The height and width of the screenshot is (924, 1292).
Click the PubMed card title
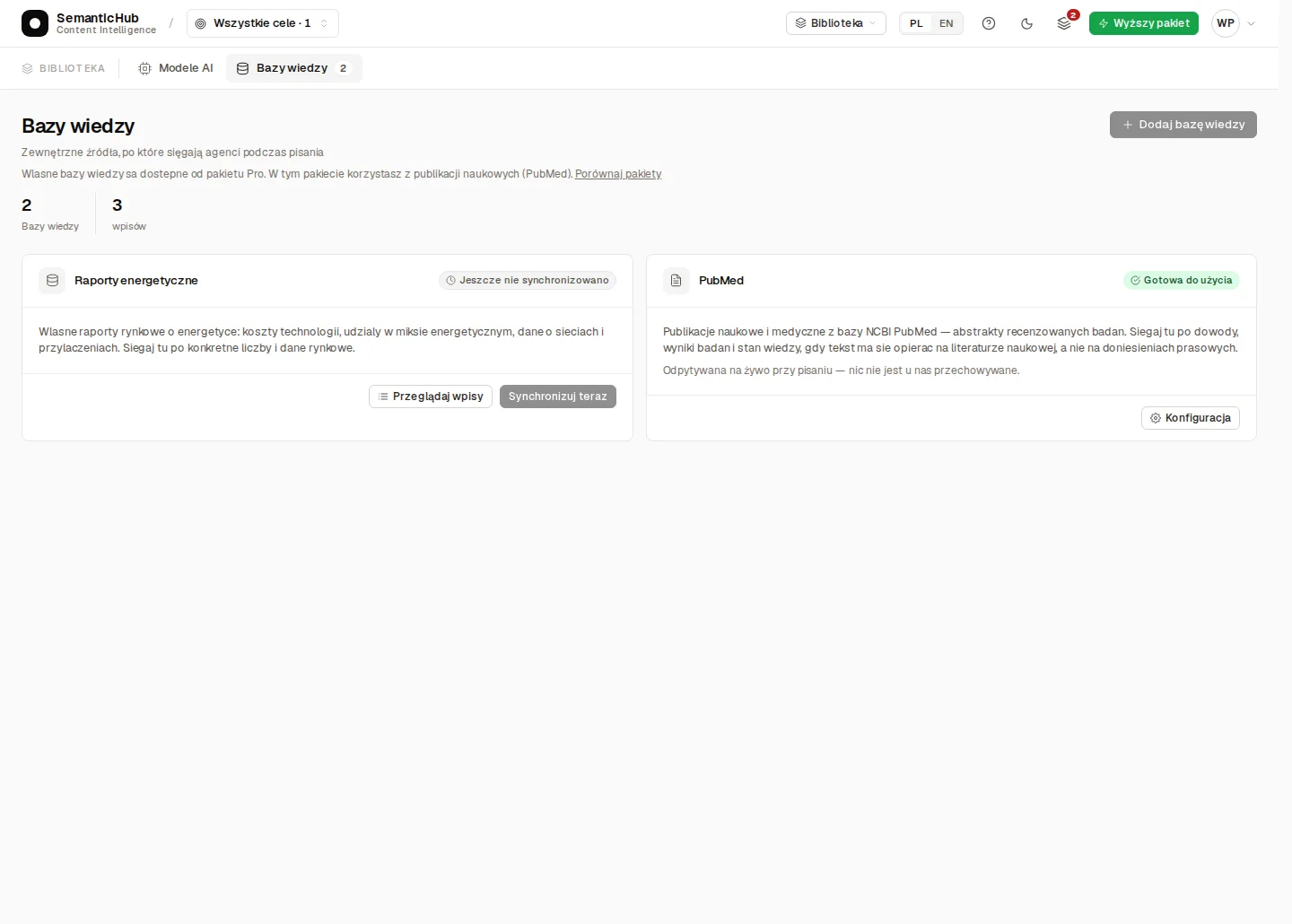pyautogui.click(x=721, y=281)
